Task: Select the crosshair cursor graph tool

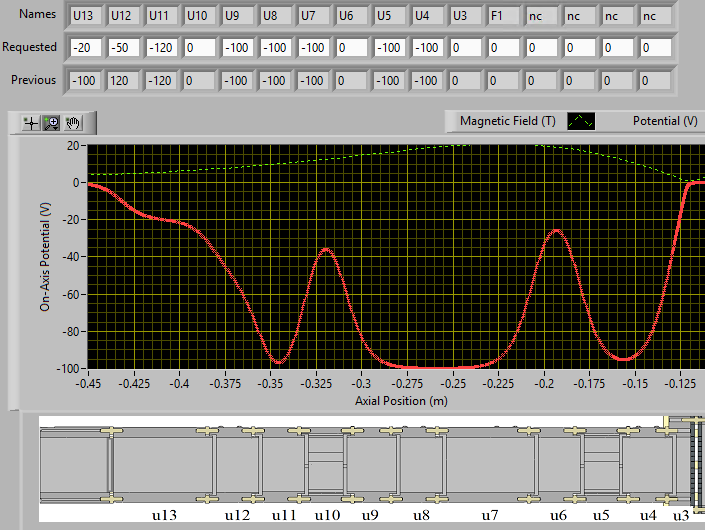Action: click(31, 123)
